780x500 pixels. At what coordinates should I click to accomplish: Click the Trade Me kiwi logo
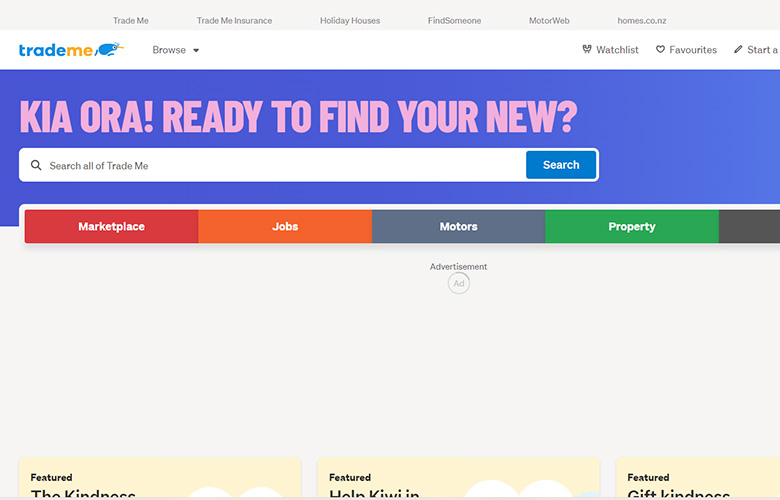point(71,50)
